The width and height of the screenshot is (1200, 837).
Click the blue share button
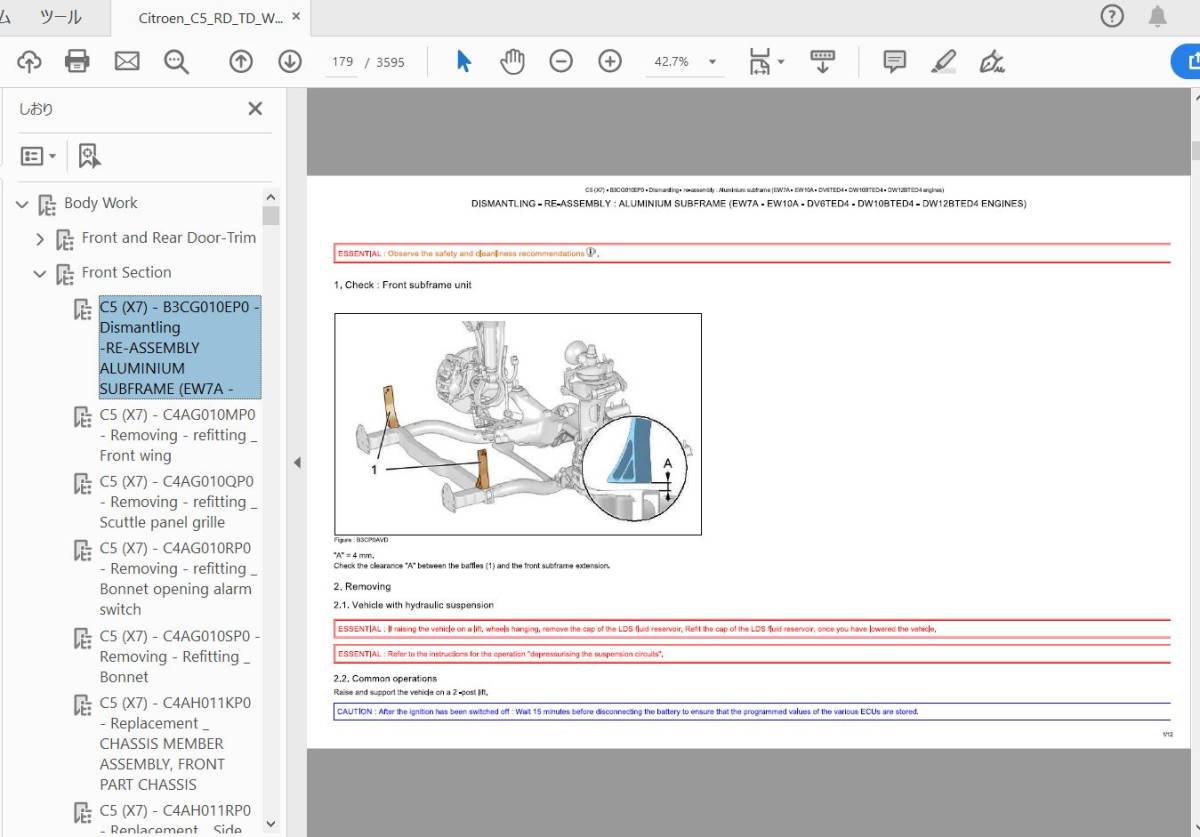[x=1187, y=62]
